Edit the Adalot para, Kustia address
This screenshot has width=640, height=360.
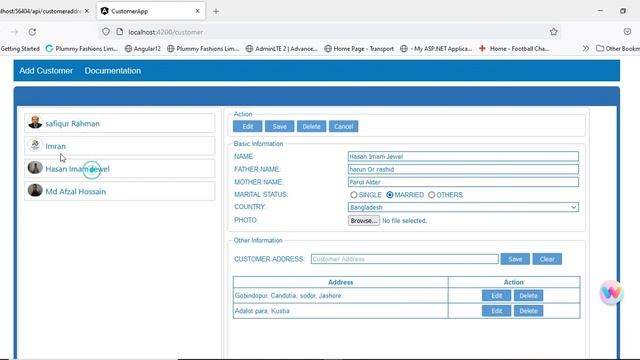(496, 311)
